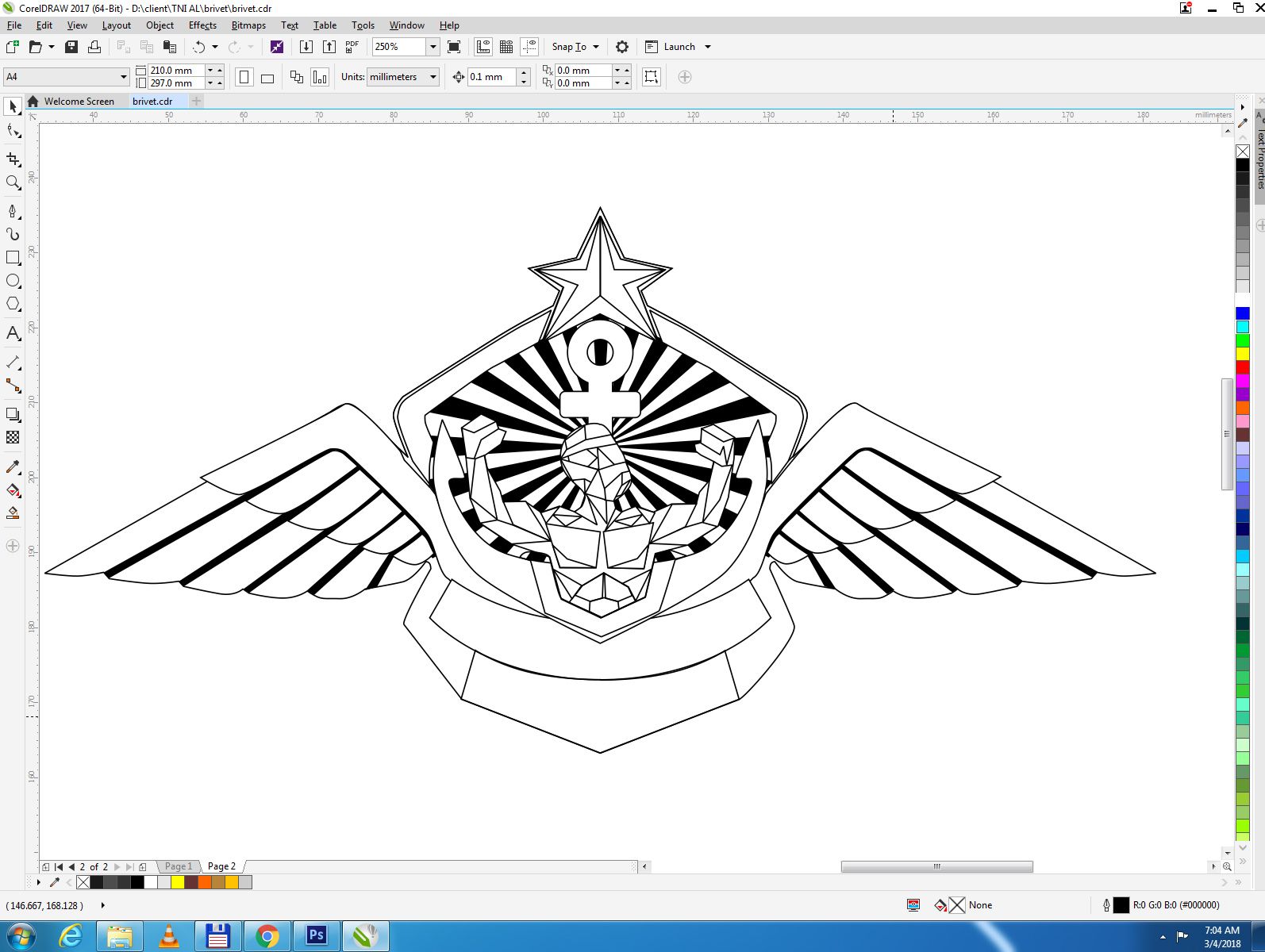Toggle document grid display
This screenshot has width=1265, height=952.
click(506, 47)
